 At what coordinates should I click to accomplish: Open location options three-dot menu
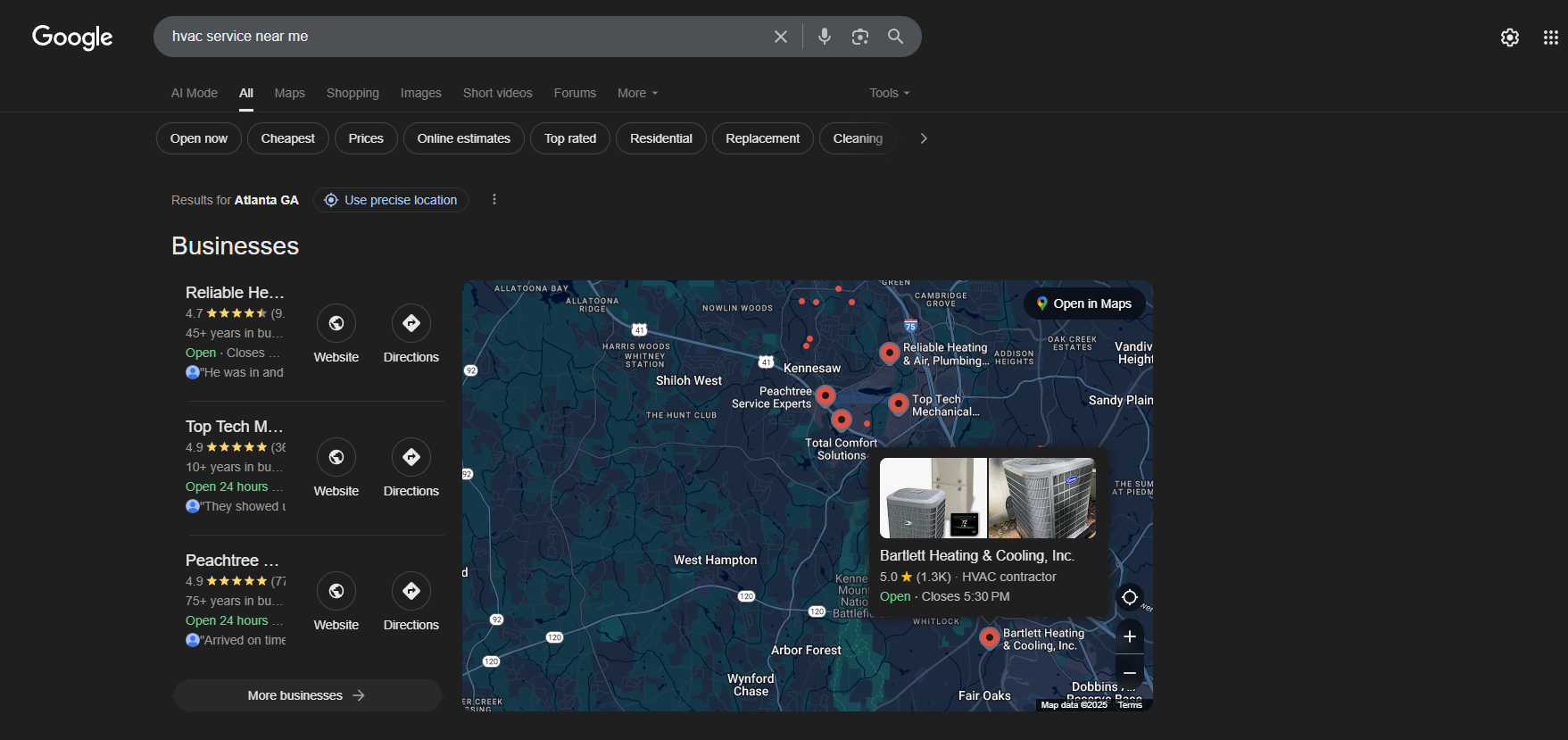point(494,200)
